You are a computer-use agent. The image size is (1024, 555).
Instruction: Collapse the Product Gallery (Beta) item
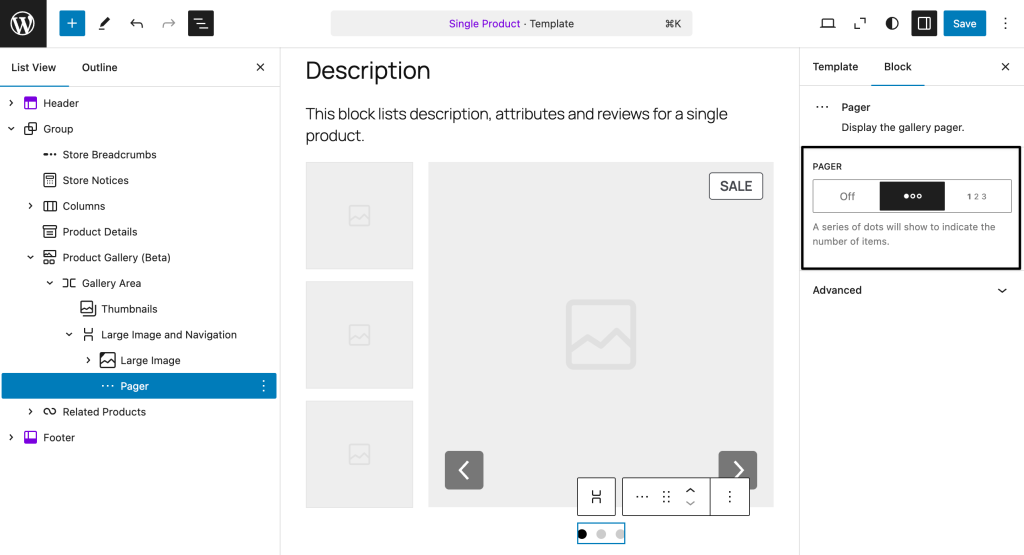pos(31,257)
